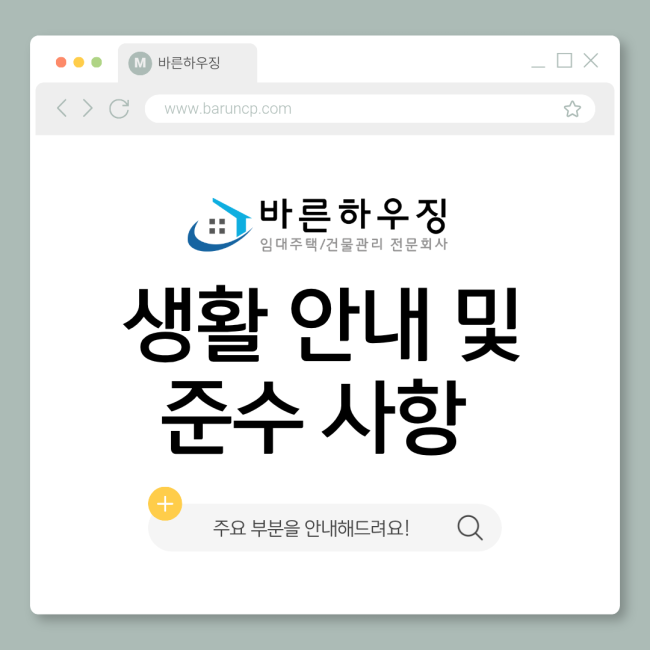Viewport: 650px width, 650px height.
Task: Click the 주요 부분을 안내해드려요! search field
Action: (325, 528)
